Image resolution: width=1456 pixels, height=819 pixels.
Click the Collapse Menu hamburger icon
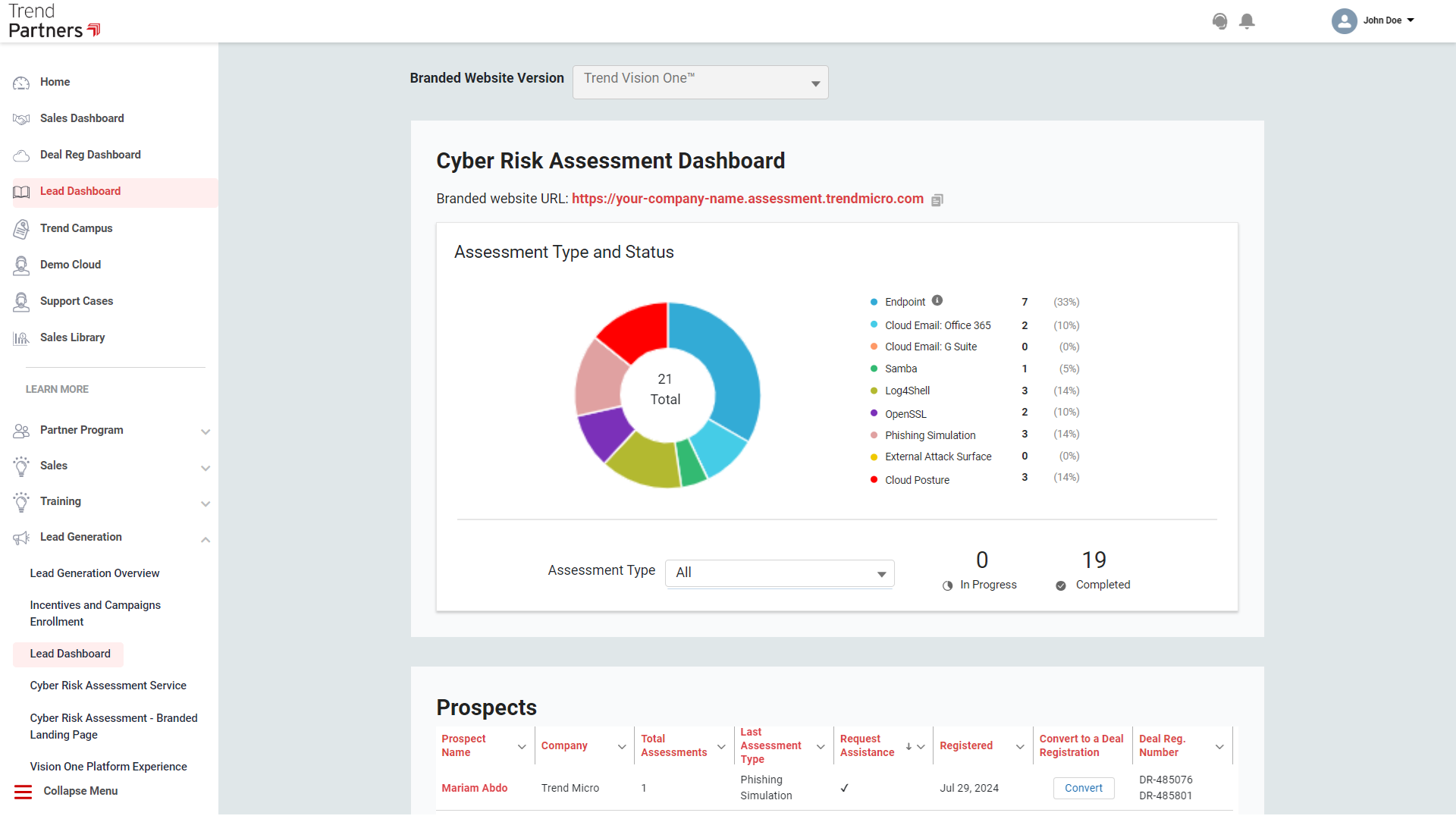click(24, 792)
